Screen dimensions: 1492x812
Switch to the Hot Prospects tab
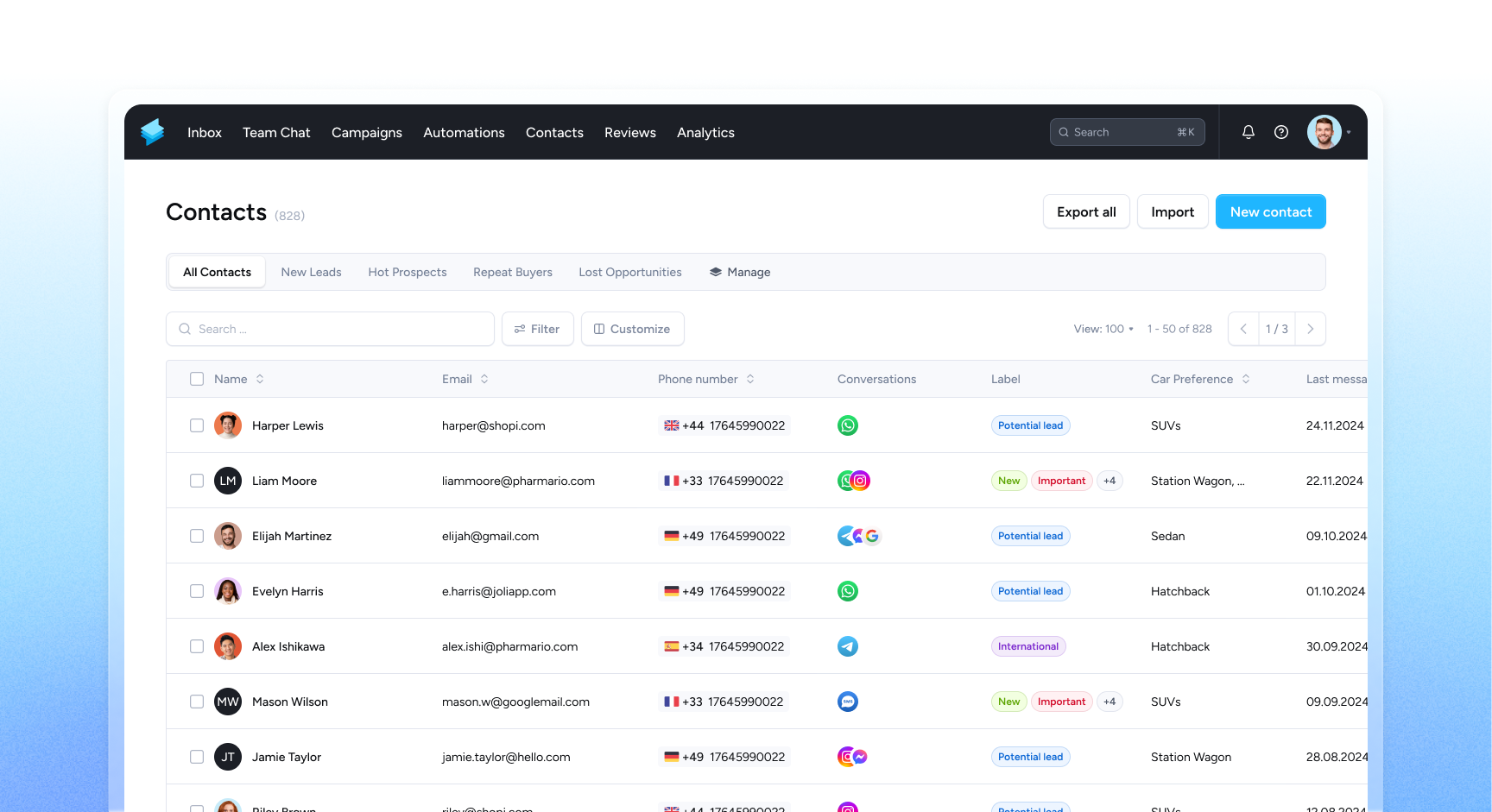pyautogui.click(x=408, y=272)
